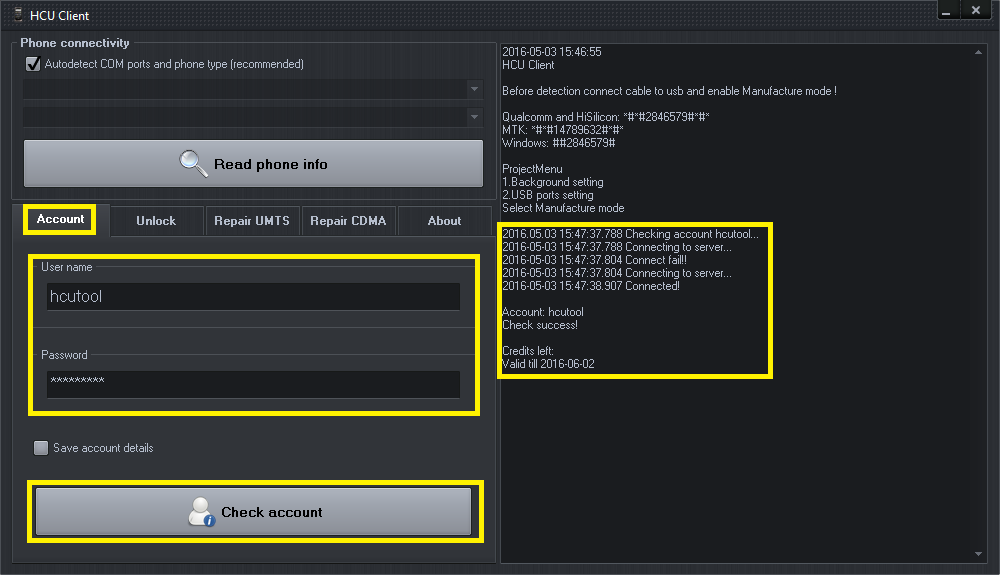The height and width of the screenshot is (575, 1000).
Task: Click the Check account button
Action: [253, 512]
